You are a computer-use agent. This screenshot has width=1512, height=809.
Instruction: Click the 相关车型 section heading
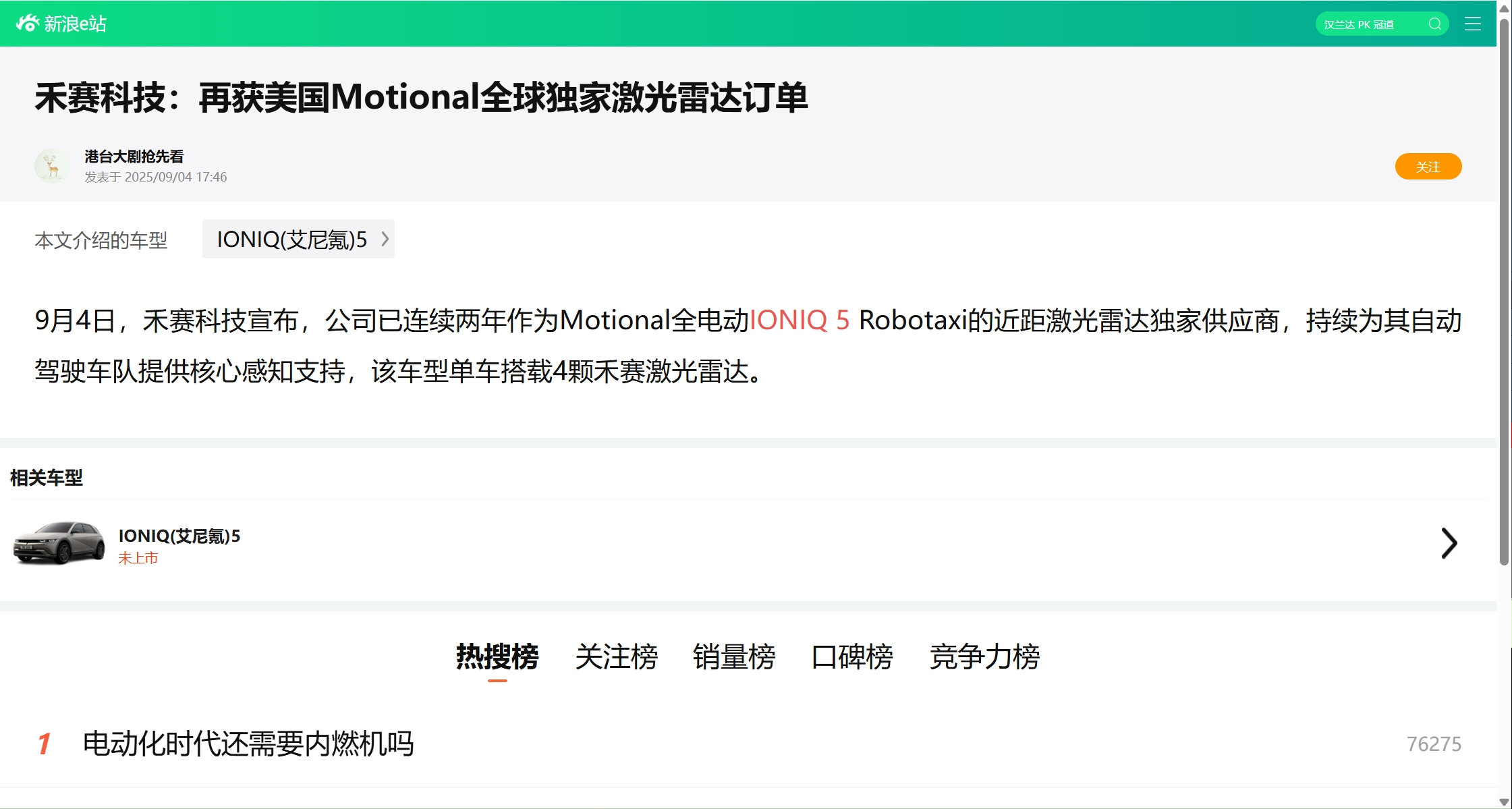[x=47, y=478]
